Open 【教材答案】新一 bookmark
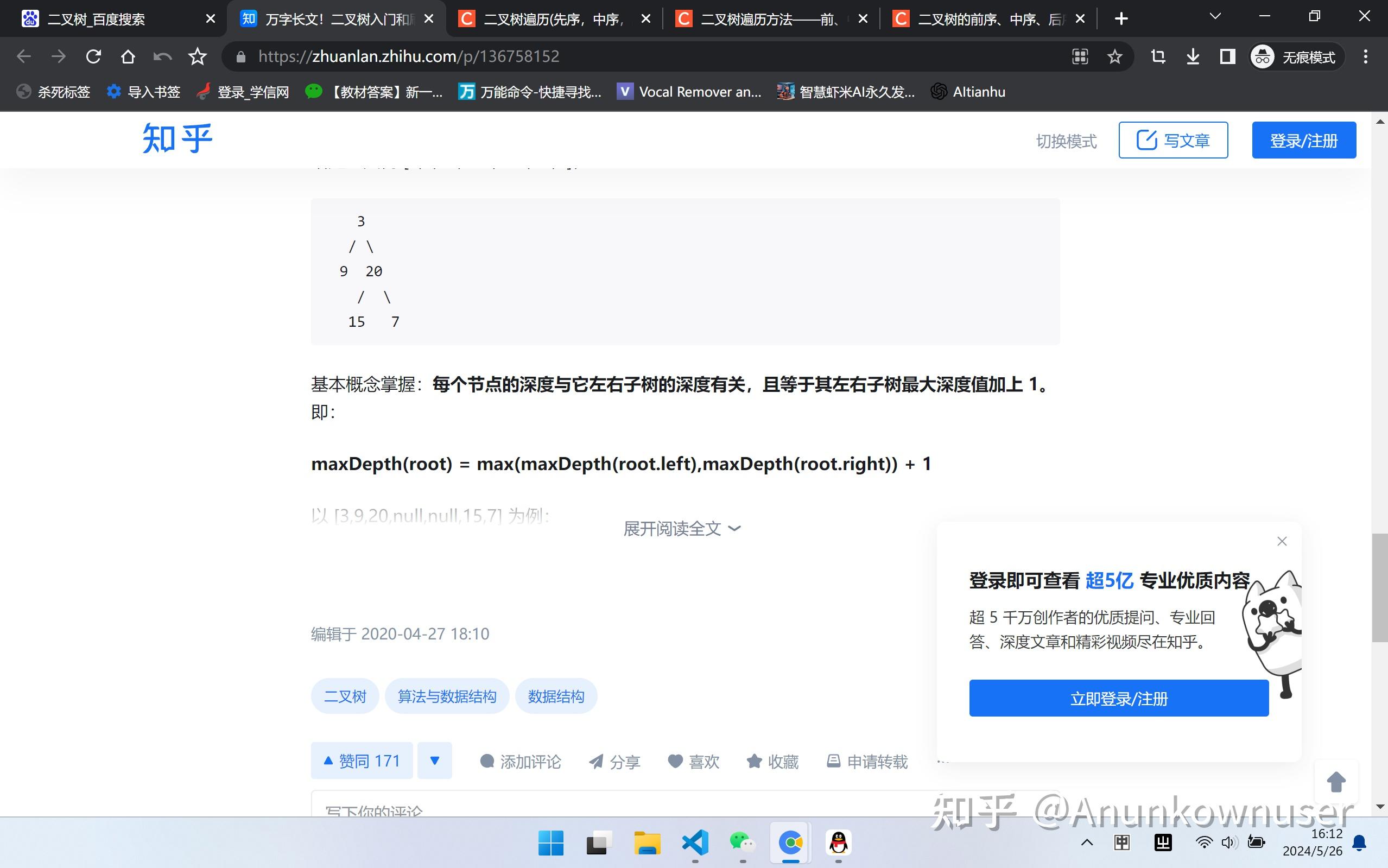1388x868 pixels. (x=374, y=92)
